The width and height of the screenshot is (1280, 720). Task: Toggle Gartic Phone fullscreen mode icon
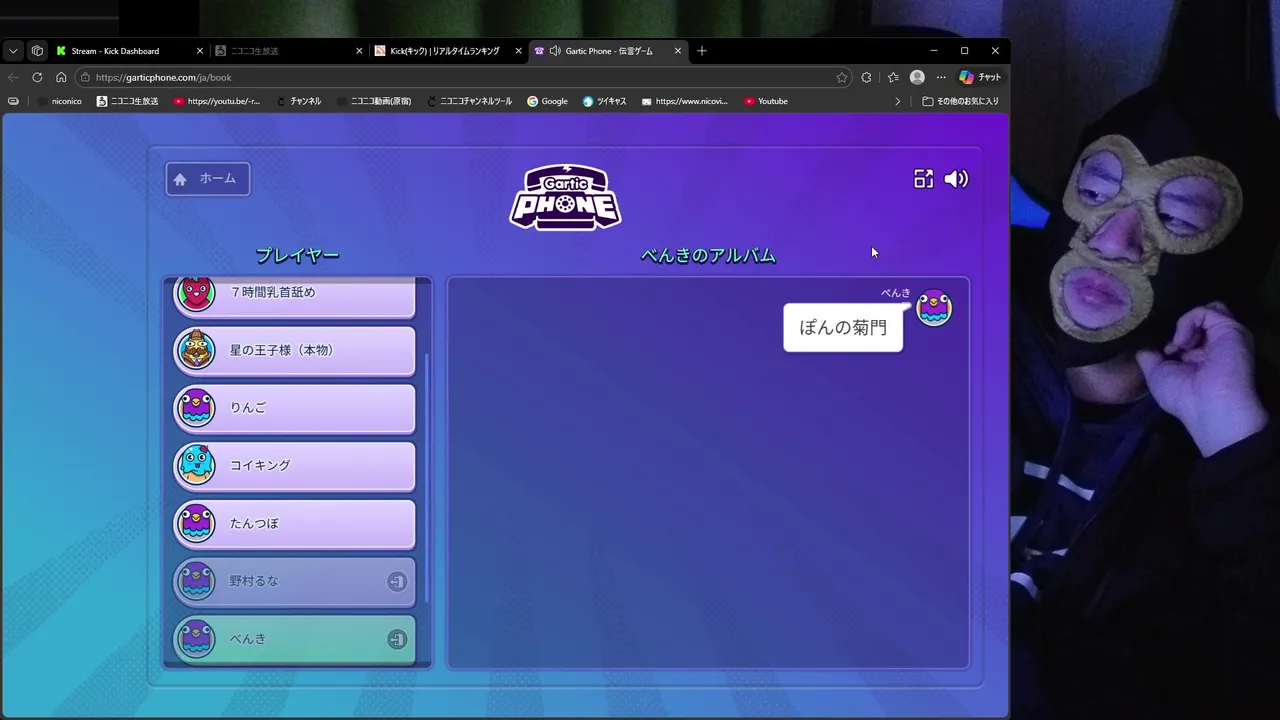point(923,179)
